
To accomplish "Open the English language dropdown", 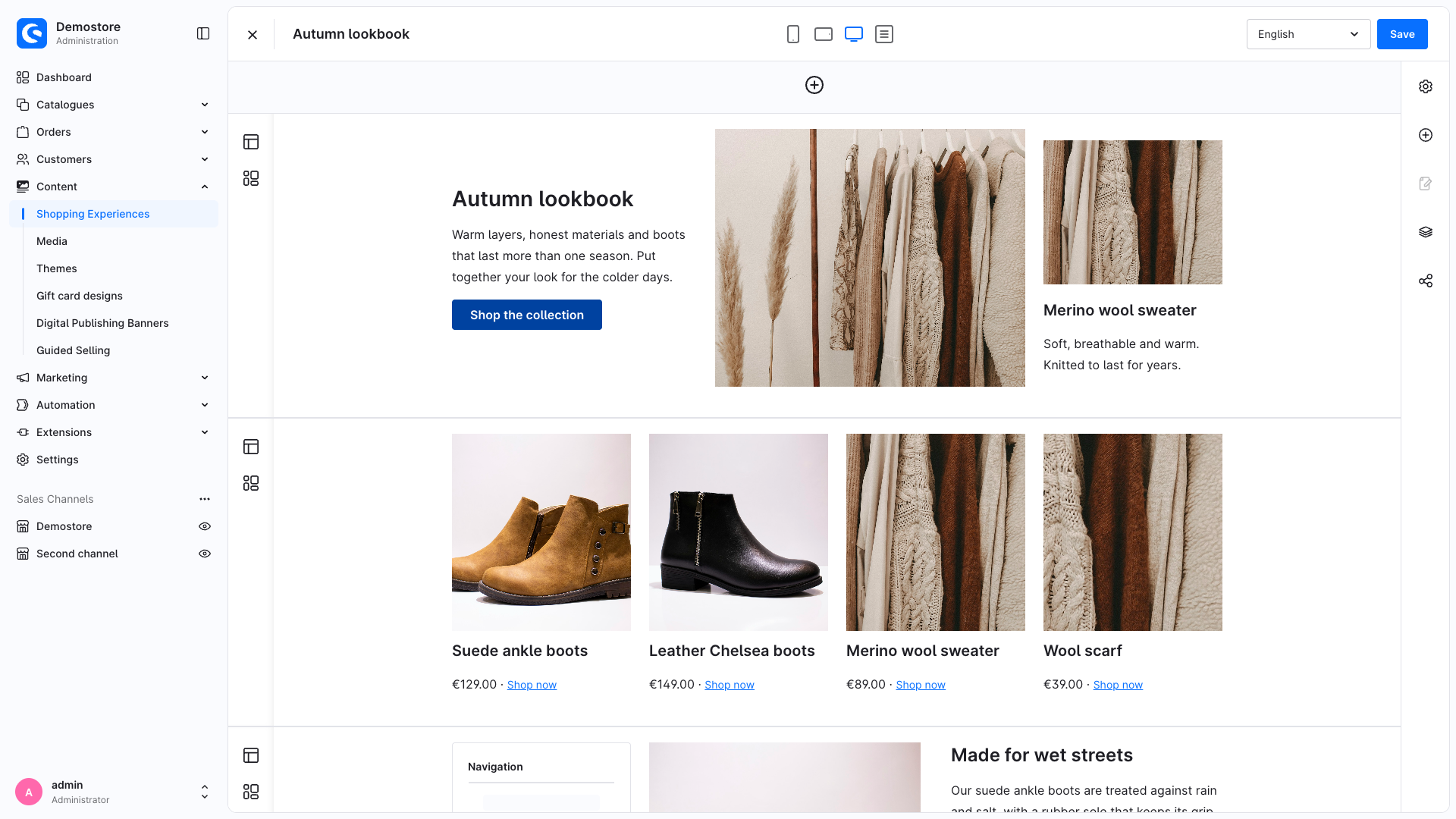I will coord(1308,34).
